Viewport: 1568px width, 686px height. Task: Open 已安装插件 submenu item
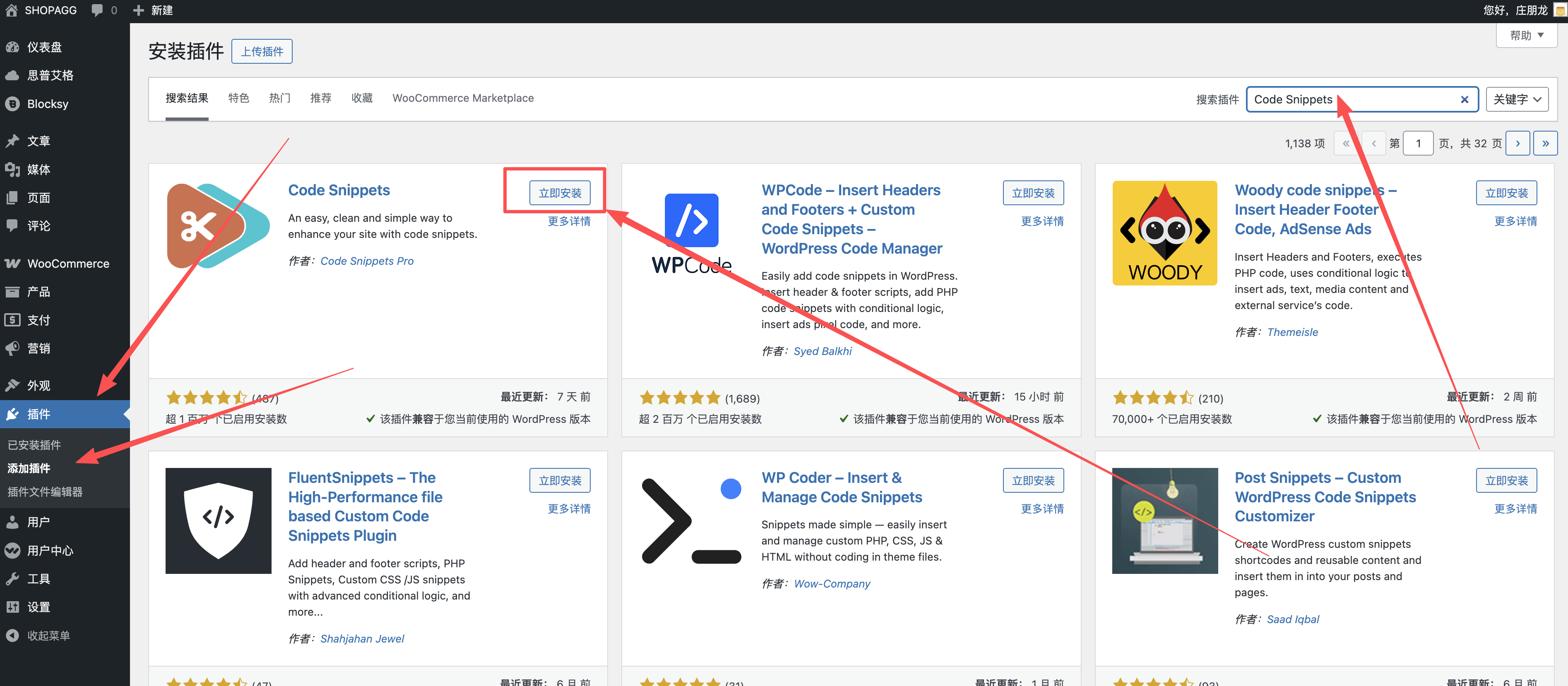click(34, 444)
